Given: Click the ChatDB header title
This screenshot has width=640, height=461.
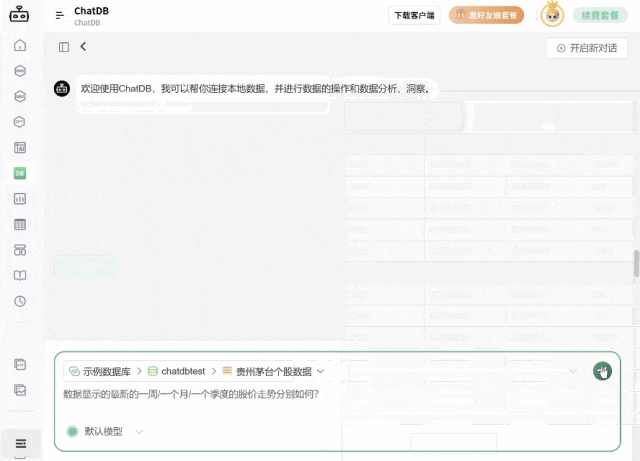Looking at the screenshot, I should click(x=91, y=11).
